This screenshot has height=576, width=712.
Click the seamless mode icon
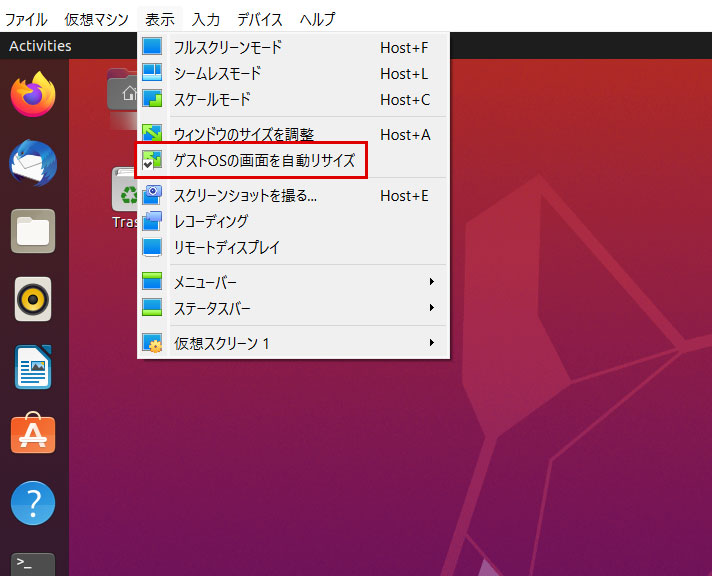point(152,72)
